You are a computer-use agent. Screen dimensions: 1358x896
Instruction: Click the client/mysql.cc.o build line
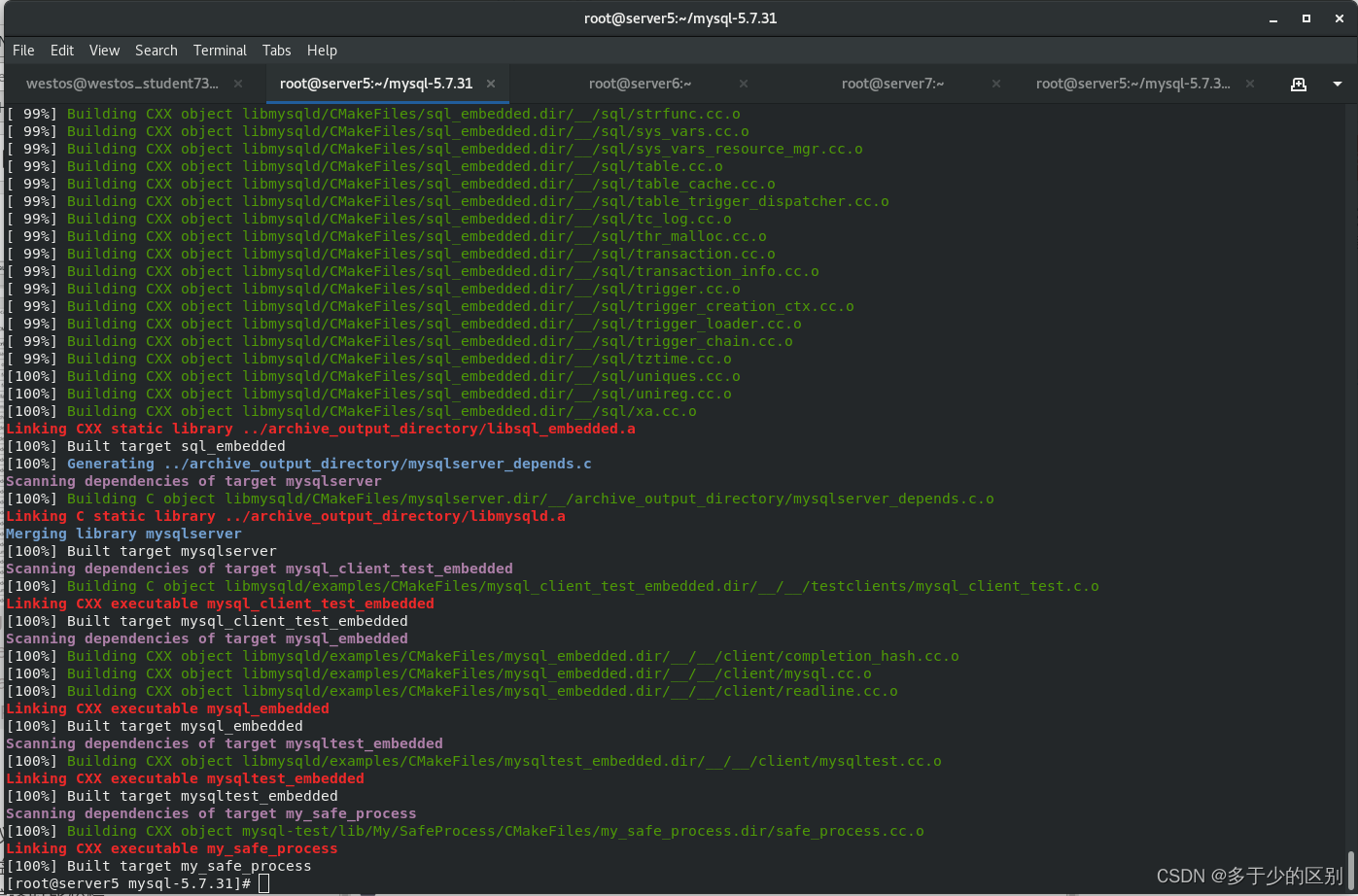click(438, 673)
